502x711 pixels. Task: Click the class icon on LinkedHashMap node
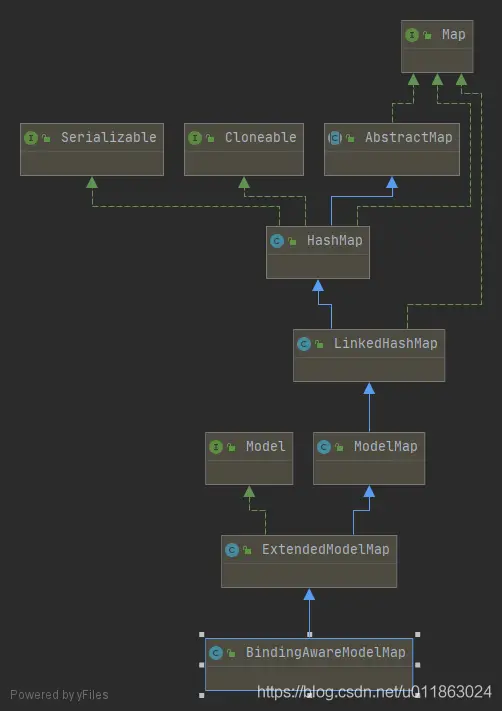pyautogui.click(x=304, y=344)
